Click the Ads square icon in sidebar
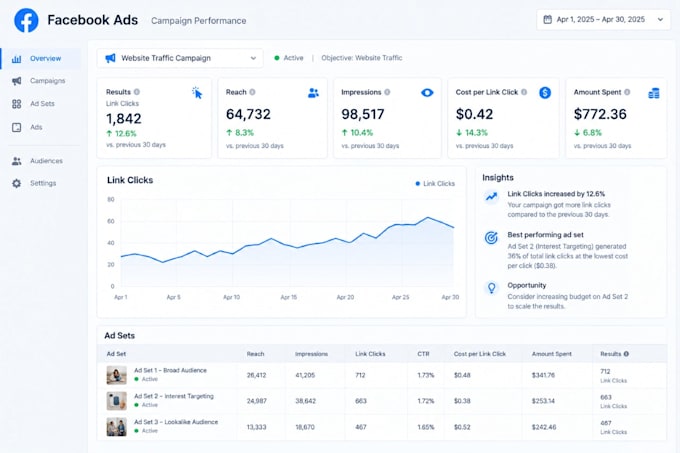680x453 pixels. (16, 127)
